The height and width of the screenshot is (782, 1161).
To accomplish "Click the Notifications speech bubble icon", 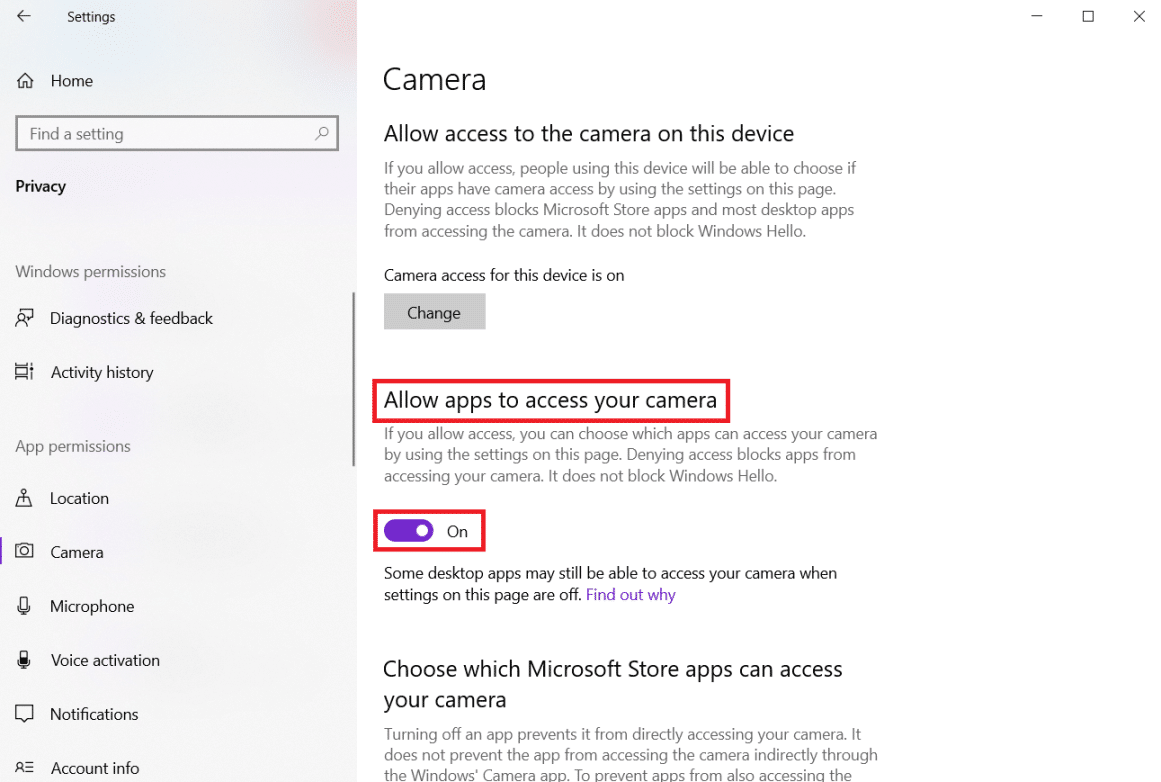I will (24, 714).
